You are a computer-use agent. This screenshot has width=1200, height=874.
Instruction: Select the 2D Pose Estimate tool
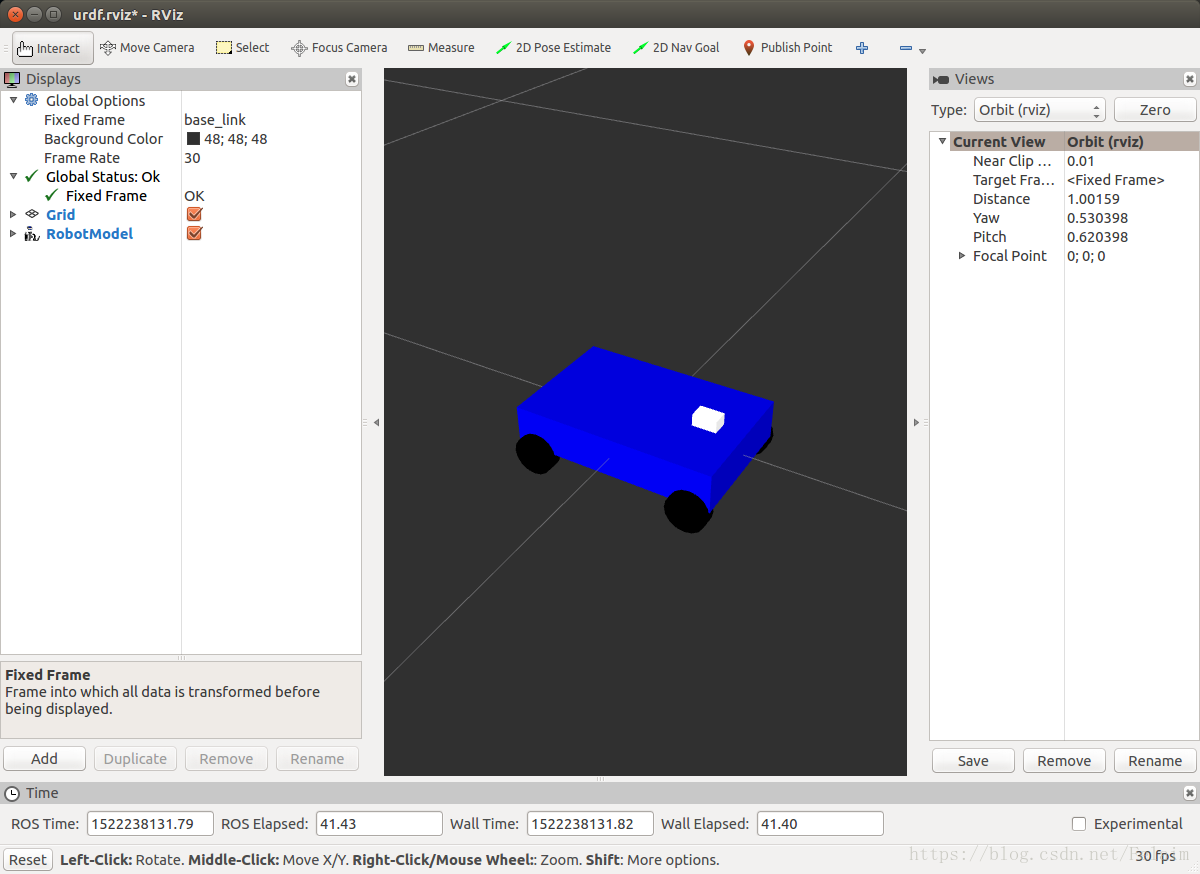[x=553, y=47]
